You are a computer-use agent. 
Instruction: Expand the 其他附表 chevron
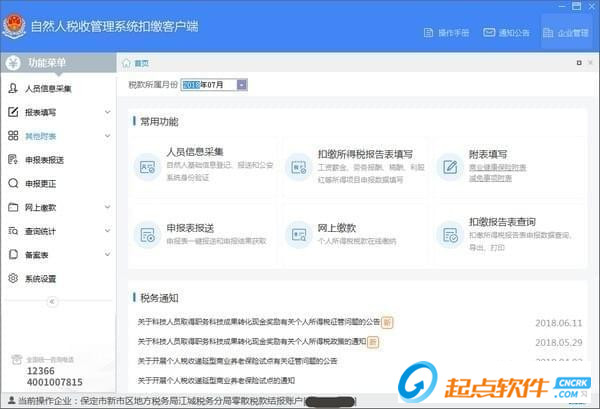click(x=108, y=136)
